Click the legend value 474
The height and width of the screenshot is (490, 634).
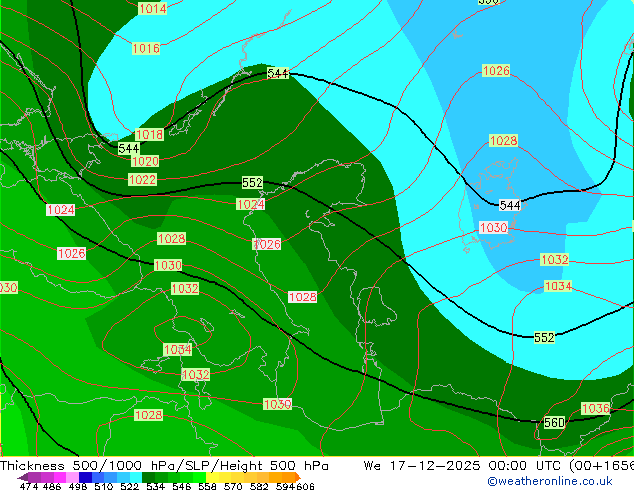(x=29, y=486)
